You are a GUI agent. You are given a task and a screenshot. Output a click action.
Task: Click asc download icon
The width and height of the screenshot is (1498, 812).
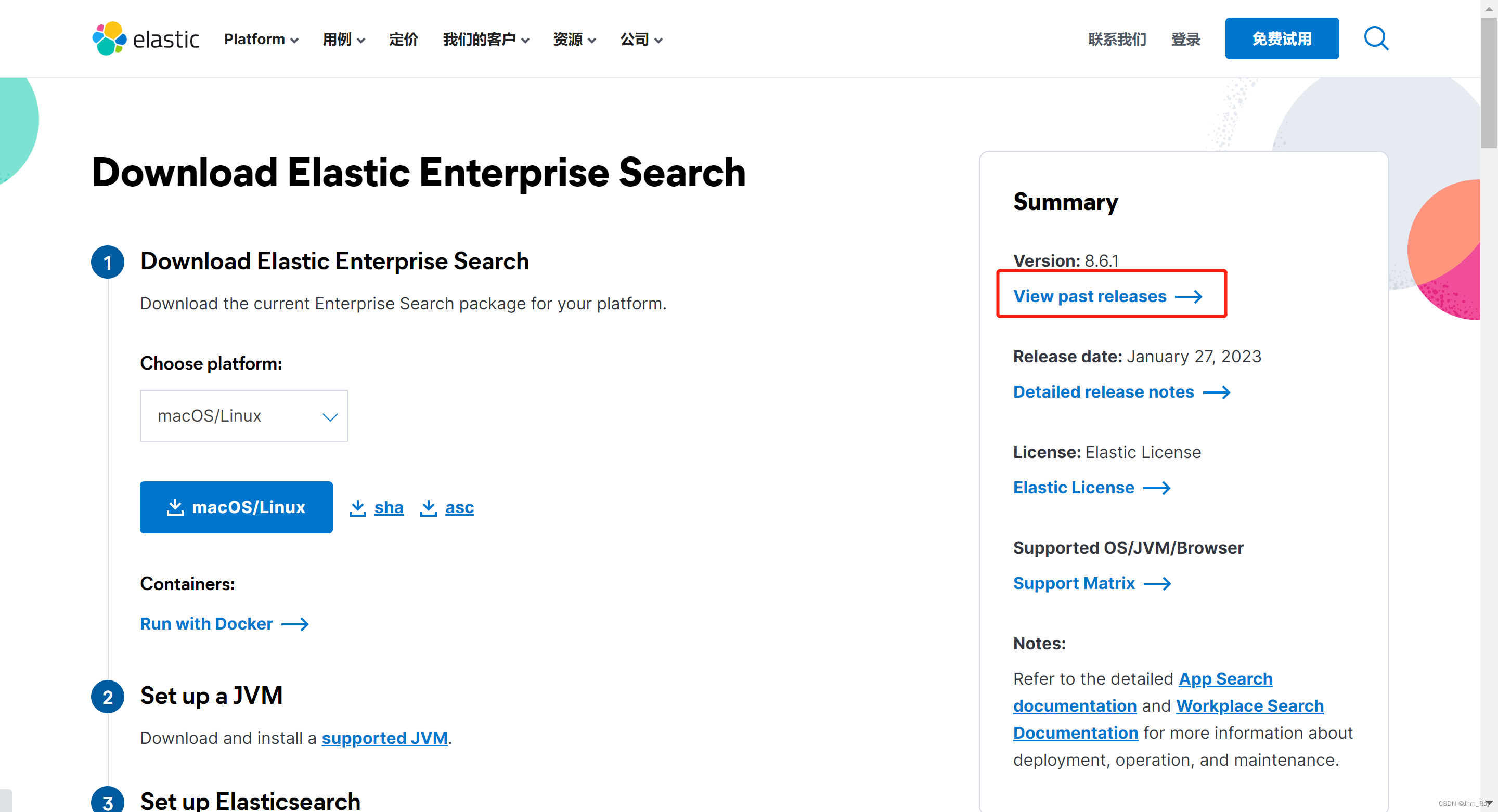click(429, 507)
